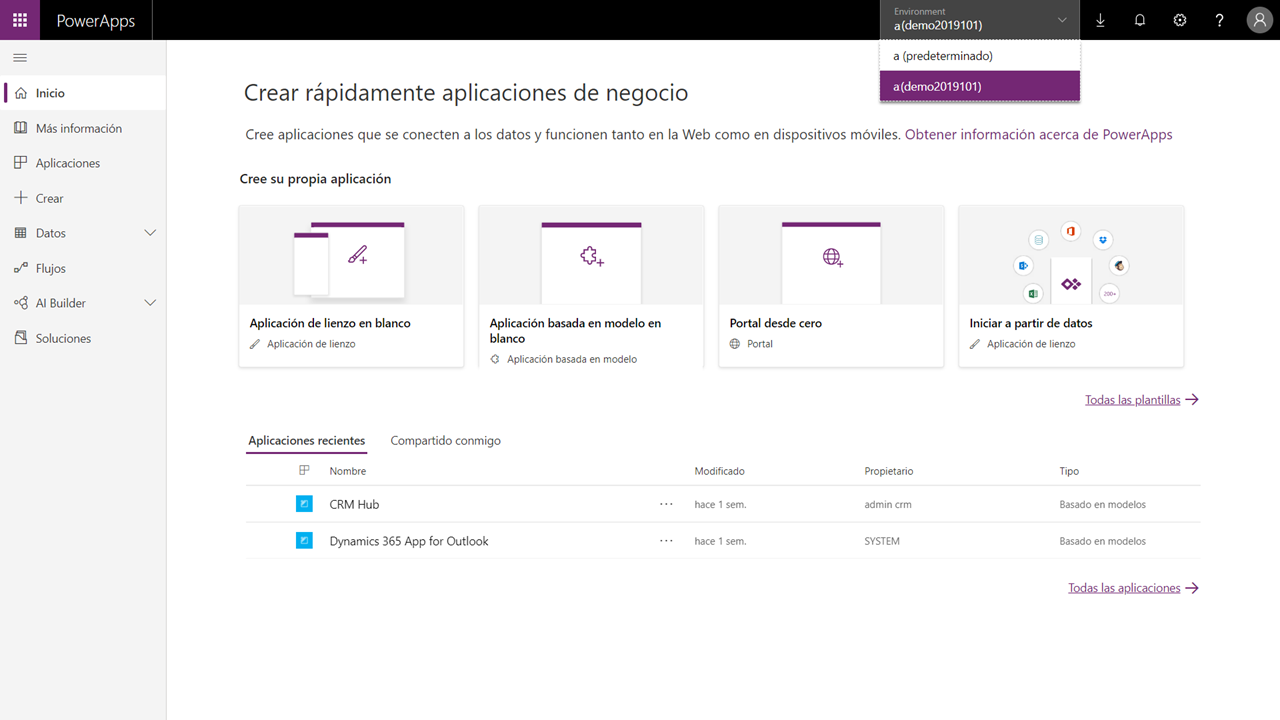The height and width of the screenshot is (720, 1280).
Task: Sort by Propietario column header
Action: click(x=889, y=471)
